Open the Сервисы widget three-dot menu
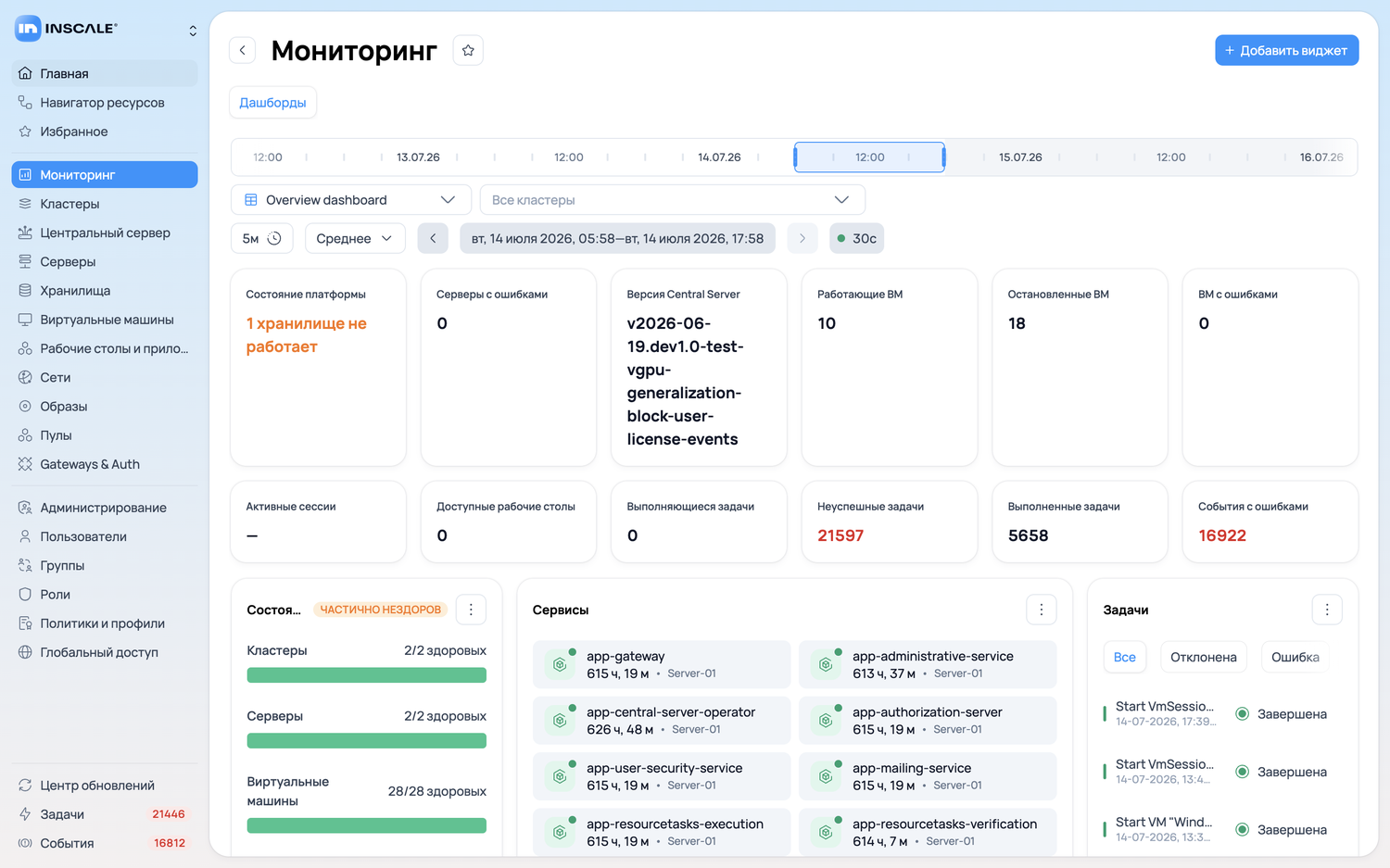The image size is (1390, 868). coord(1042,610)
